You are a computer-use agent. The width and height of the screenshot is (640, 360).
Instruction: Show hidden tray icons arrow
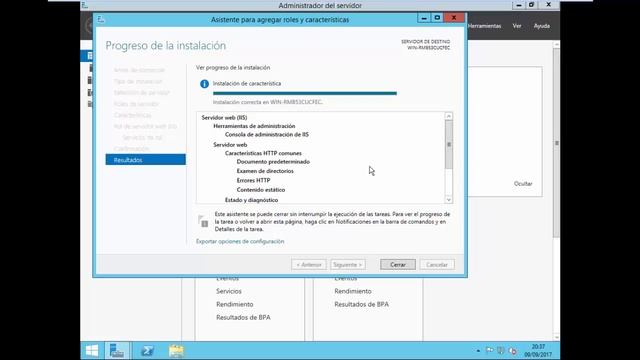(478, 351)
